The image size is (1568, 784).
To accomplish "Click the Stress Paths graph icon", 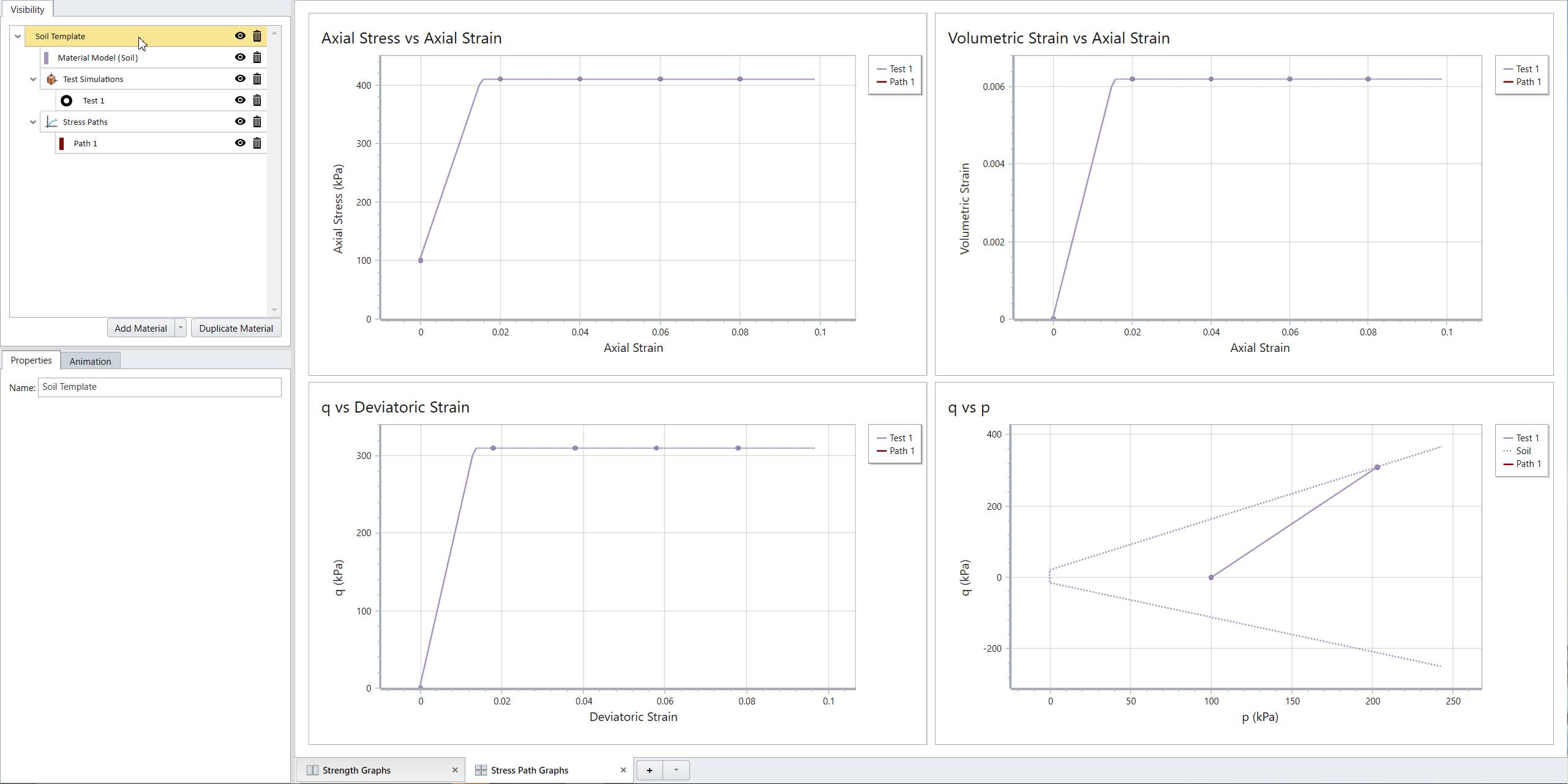I will pos(52,122).
